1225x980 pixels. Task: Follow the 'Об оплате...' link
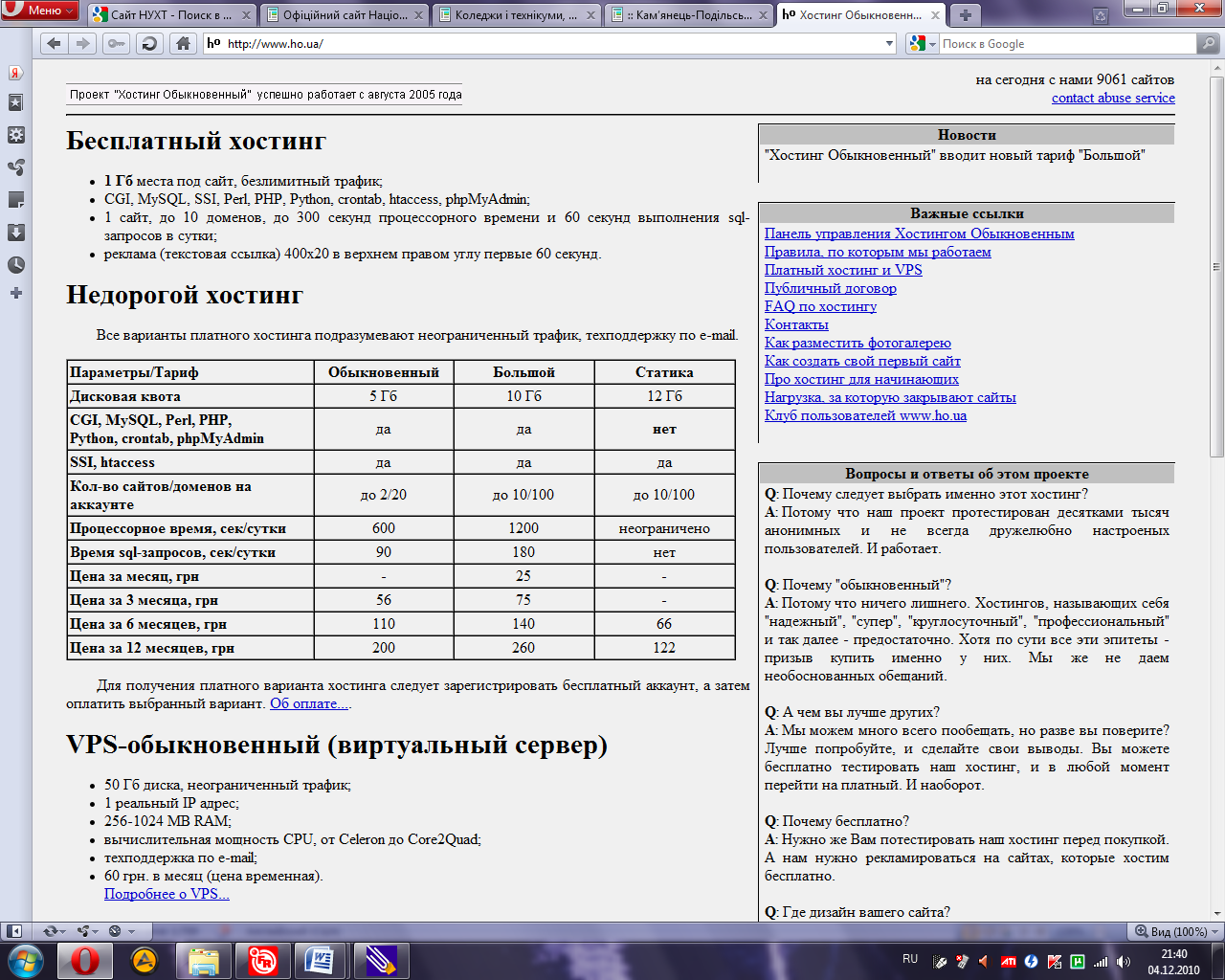[x=309, y=703]
